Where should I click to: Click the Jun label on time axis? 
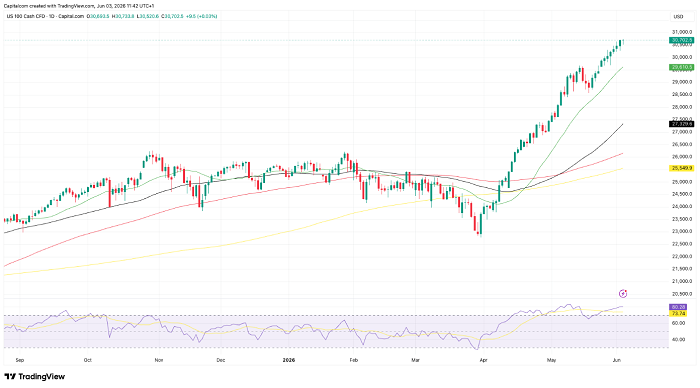coord(617,360)
